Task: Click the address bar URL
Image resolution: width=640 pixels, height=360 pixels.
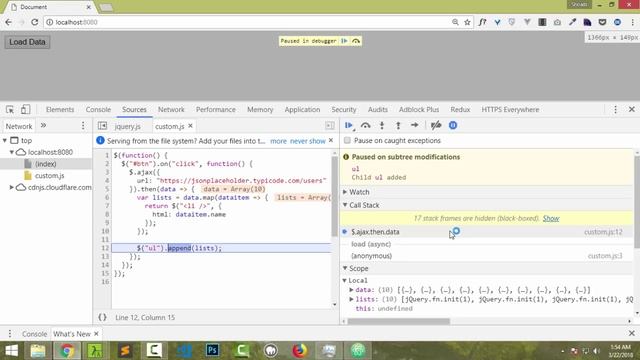Action: tap(76, 22)
